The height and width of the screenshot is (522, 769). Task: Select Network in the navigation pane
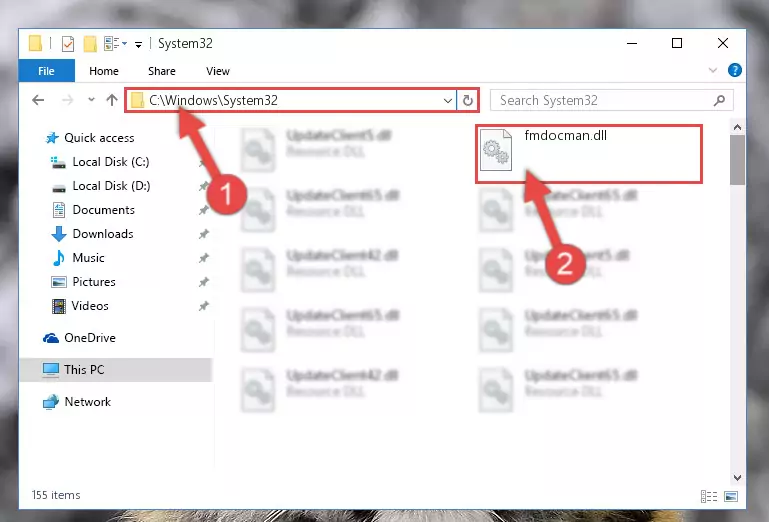(77, 402)
